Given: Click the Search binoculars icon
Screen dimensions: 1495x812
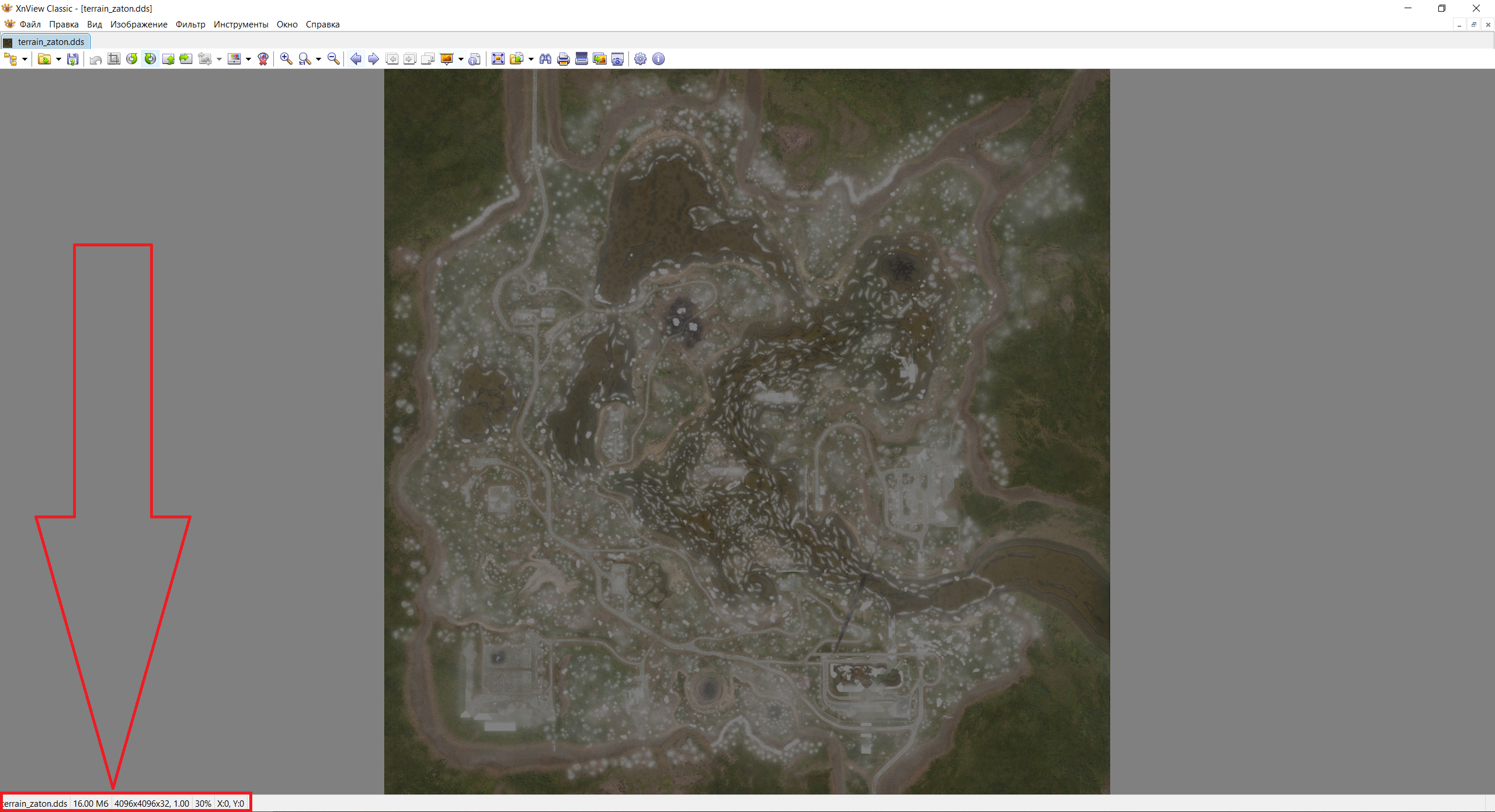Looking at the screenshot, I should pos(545,59).
